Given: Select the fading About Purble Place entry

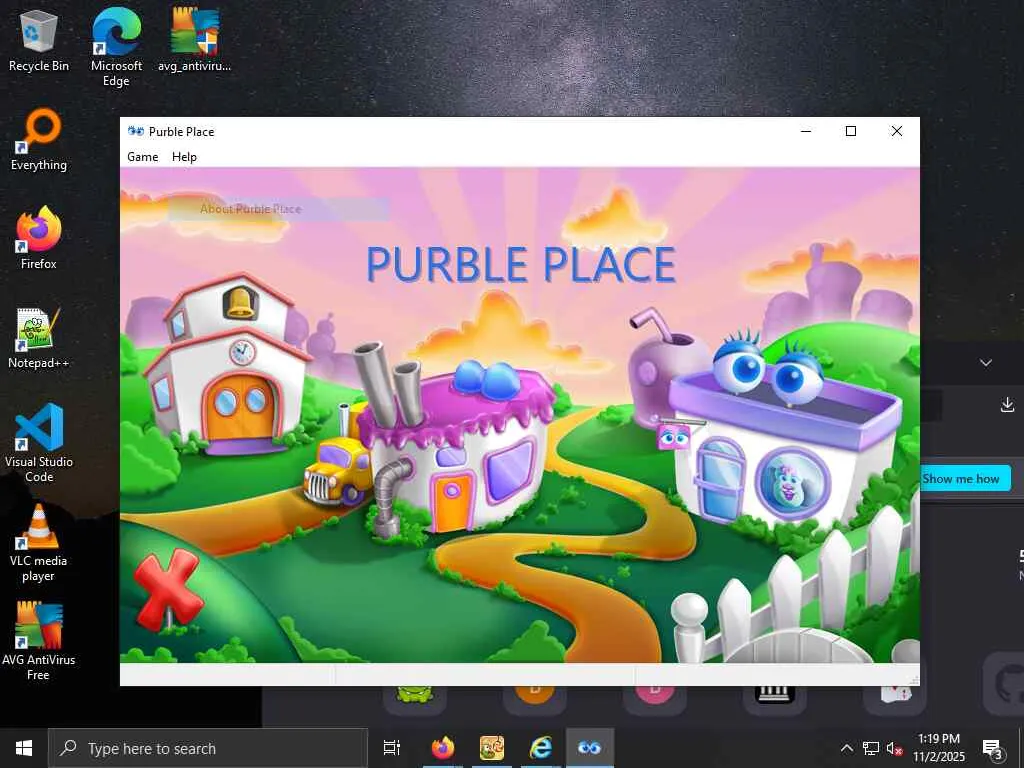Looking at the screenshot, I should pyautogui.click(x=279, y=209).
